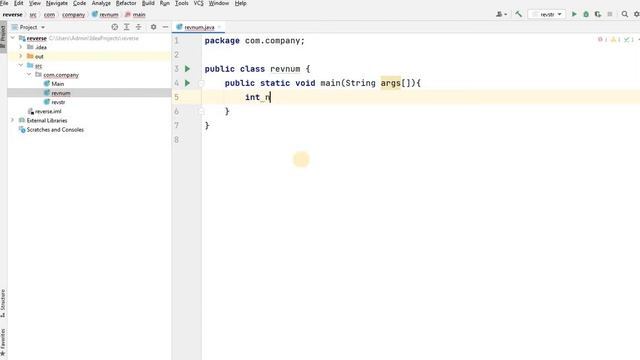Open the VCS menu
640x360 pixels.
(198, 3)
